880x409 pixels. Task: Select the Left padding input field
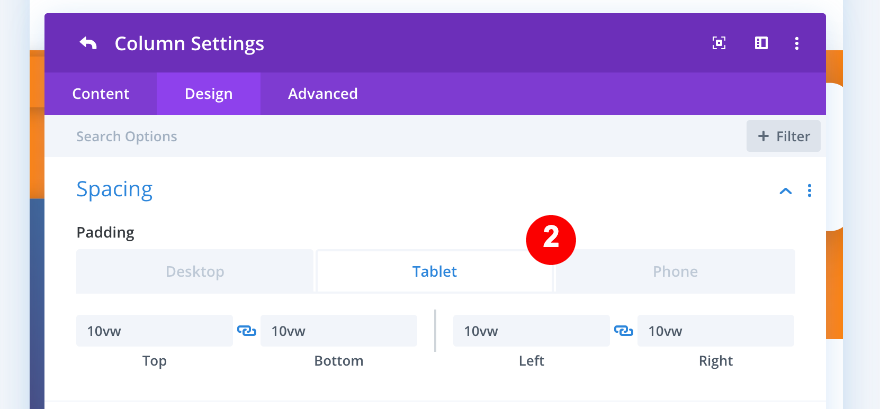530,331
